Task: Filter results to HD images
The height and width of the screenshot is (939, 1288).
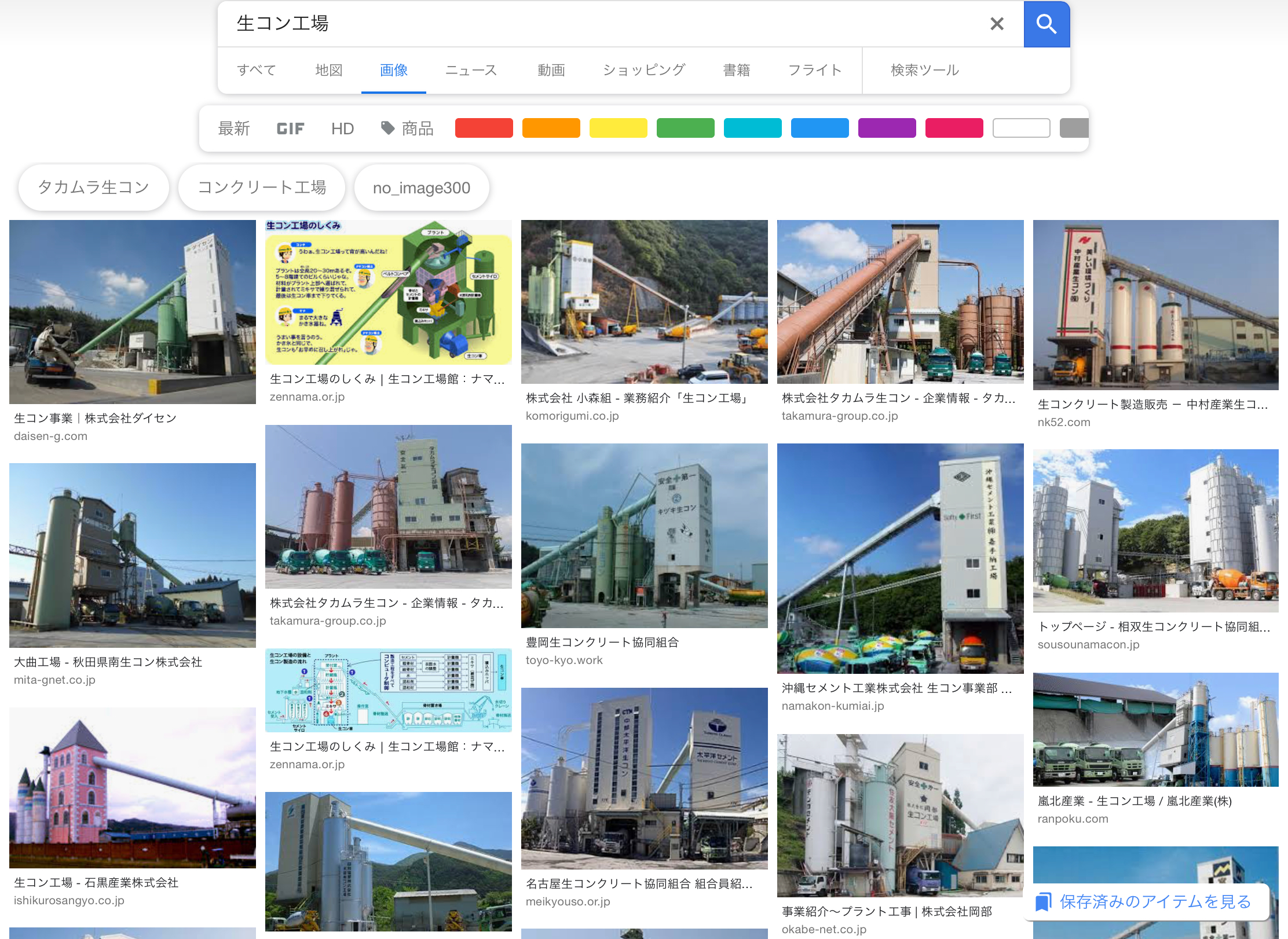Action: pyautogui.click(x=342, y=129)
